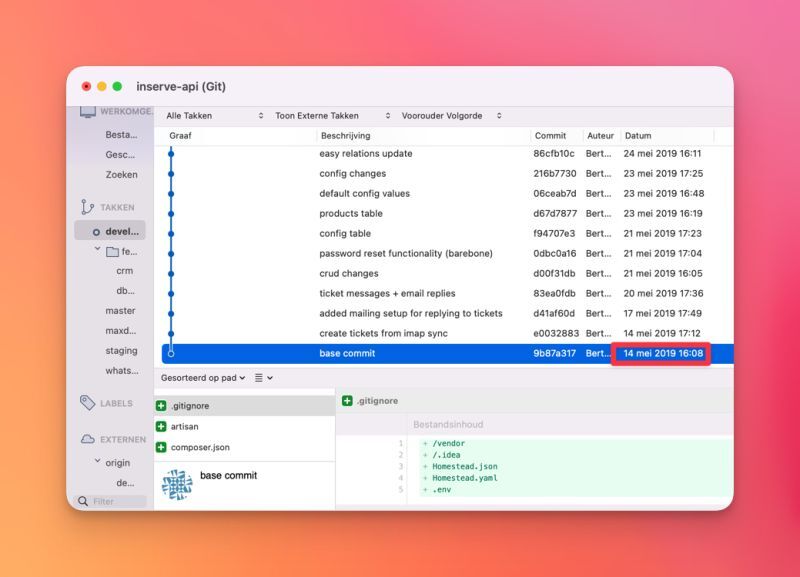Select the master branch in sidebar
Viewport: 800px width, 577px height.
(x=120, y=311)
